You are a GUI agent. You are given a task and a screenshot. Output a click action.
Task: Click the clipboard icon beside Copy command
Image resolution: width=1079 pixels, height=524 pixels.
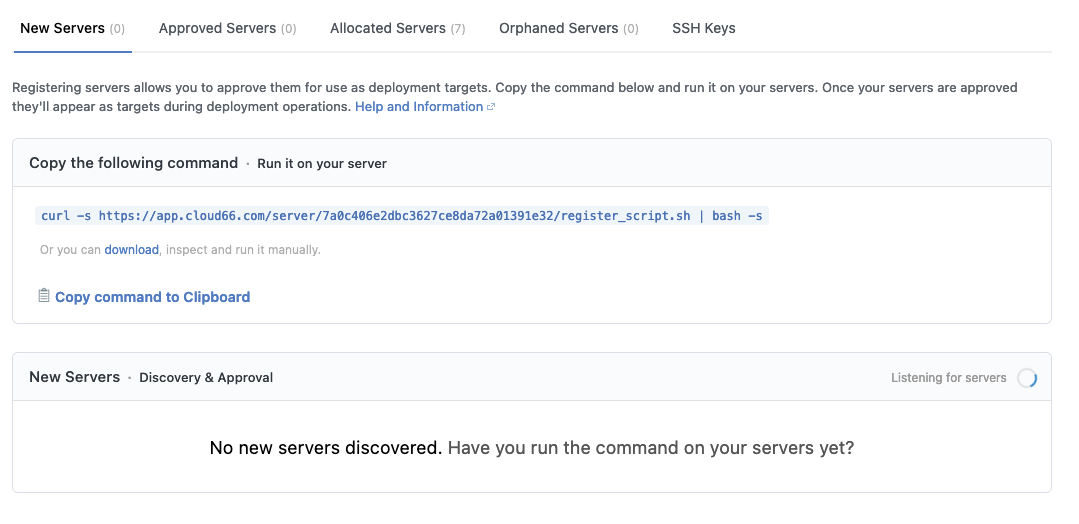[43, 296]
